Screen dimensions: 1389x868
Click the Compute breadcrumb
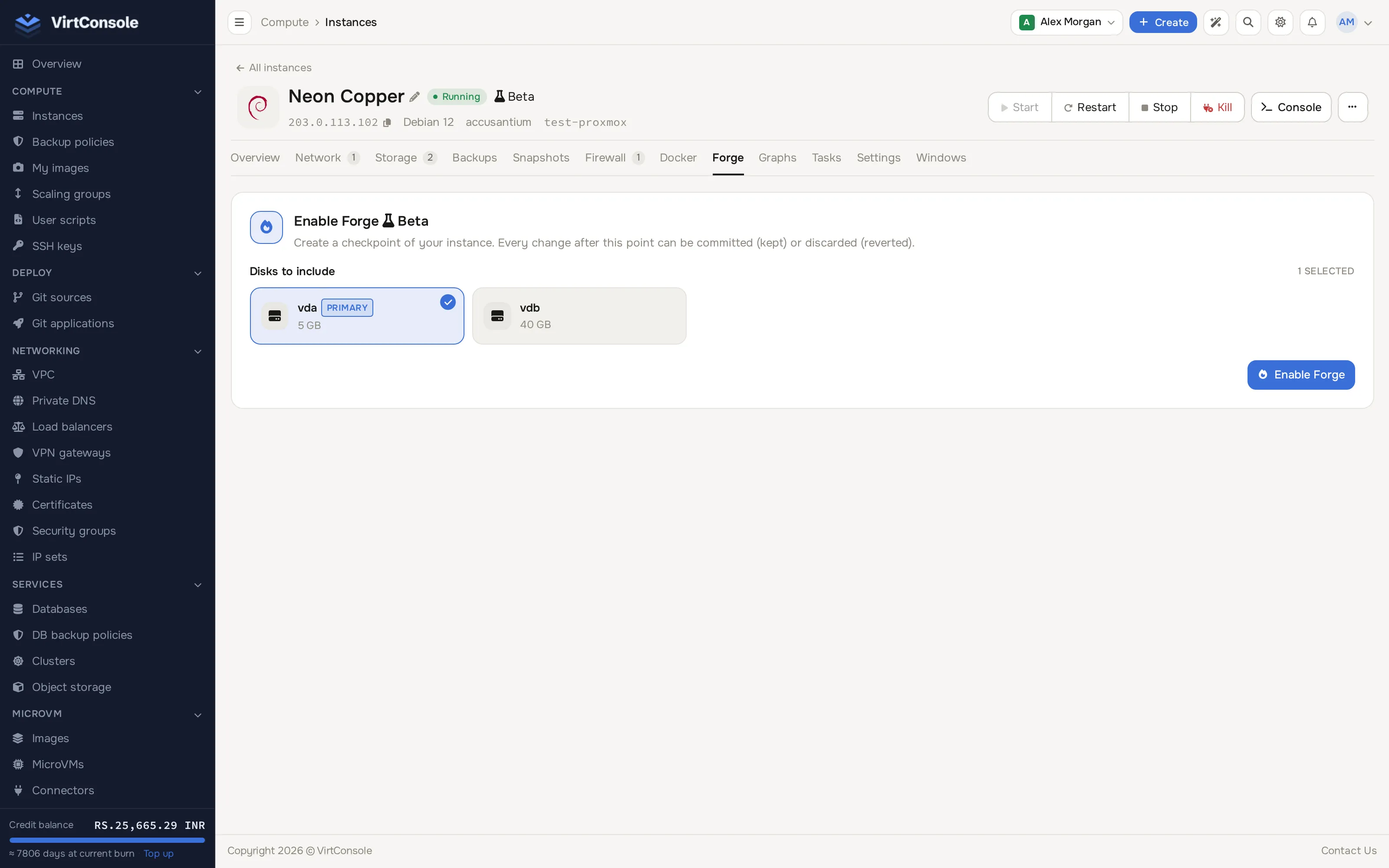point(285,23)
